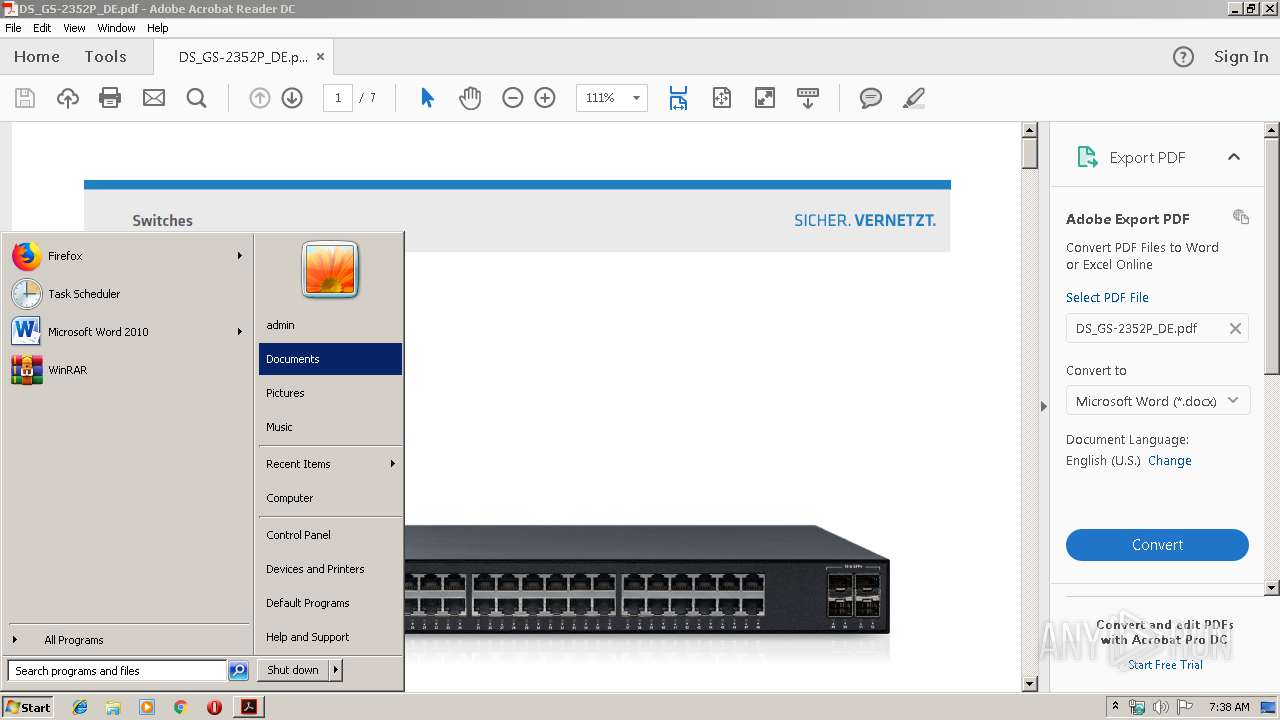The image size is (1280, 720).
Task: Open the View menu
Action: (74, 28)
